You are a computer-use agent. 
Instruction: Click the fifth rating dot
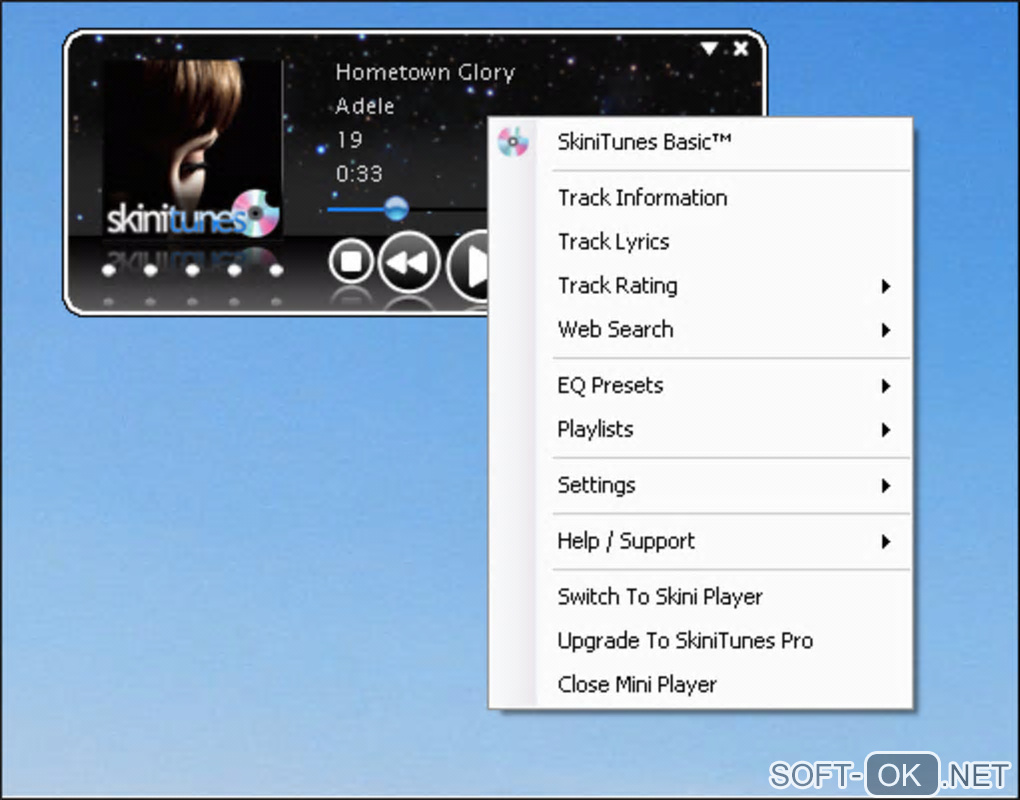point(276,270)
